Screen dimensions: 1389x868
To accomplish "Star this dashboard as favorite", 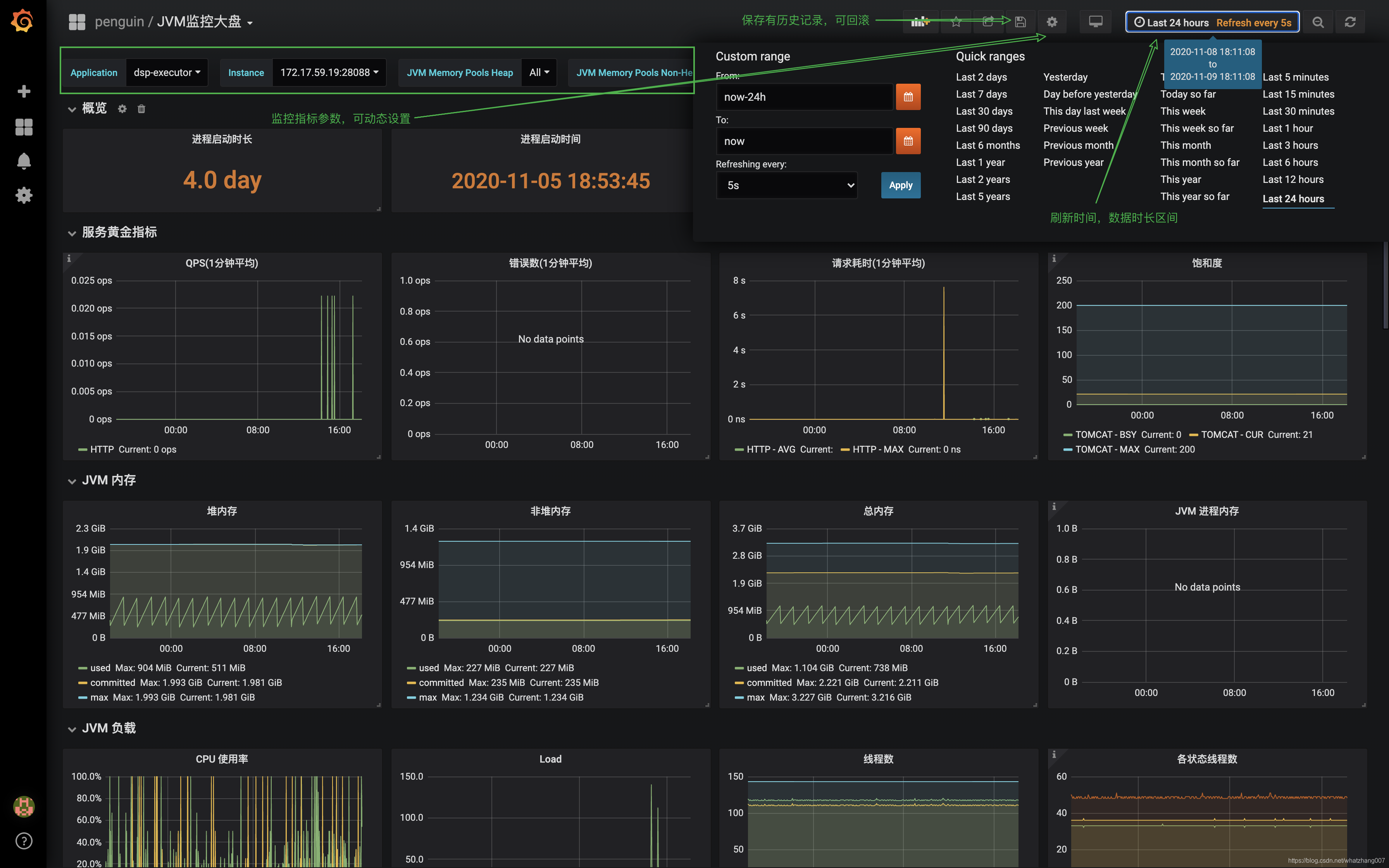I will [956, 22].
